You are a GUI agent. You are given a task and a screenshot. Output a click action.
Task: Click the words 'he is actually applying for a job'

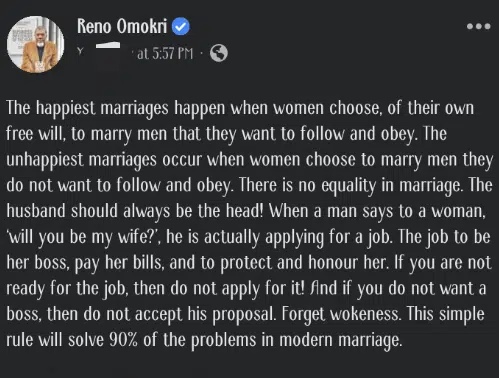coord(279,237)
